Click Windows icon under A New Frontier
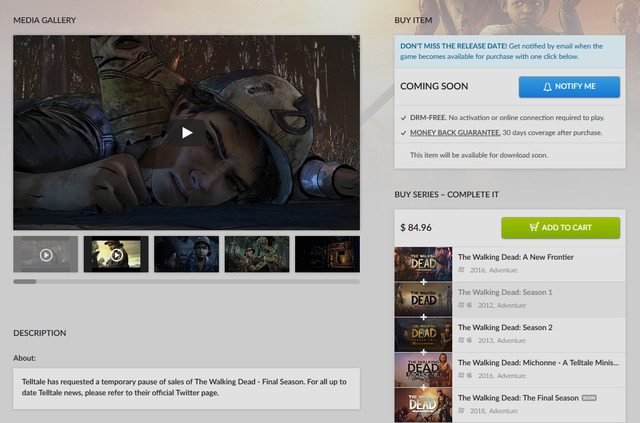This screenshot has width=640, height=423. click(x=461, y=270)
